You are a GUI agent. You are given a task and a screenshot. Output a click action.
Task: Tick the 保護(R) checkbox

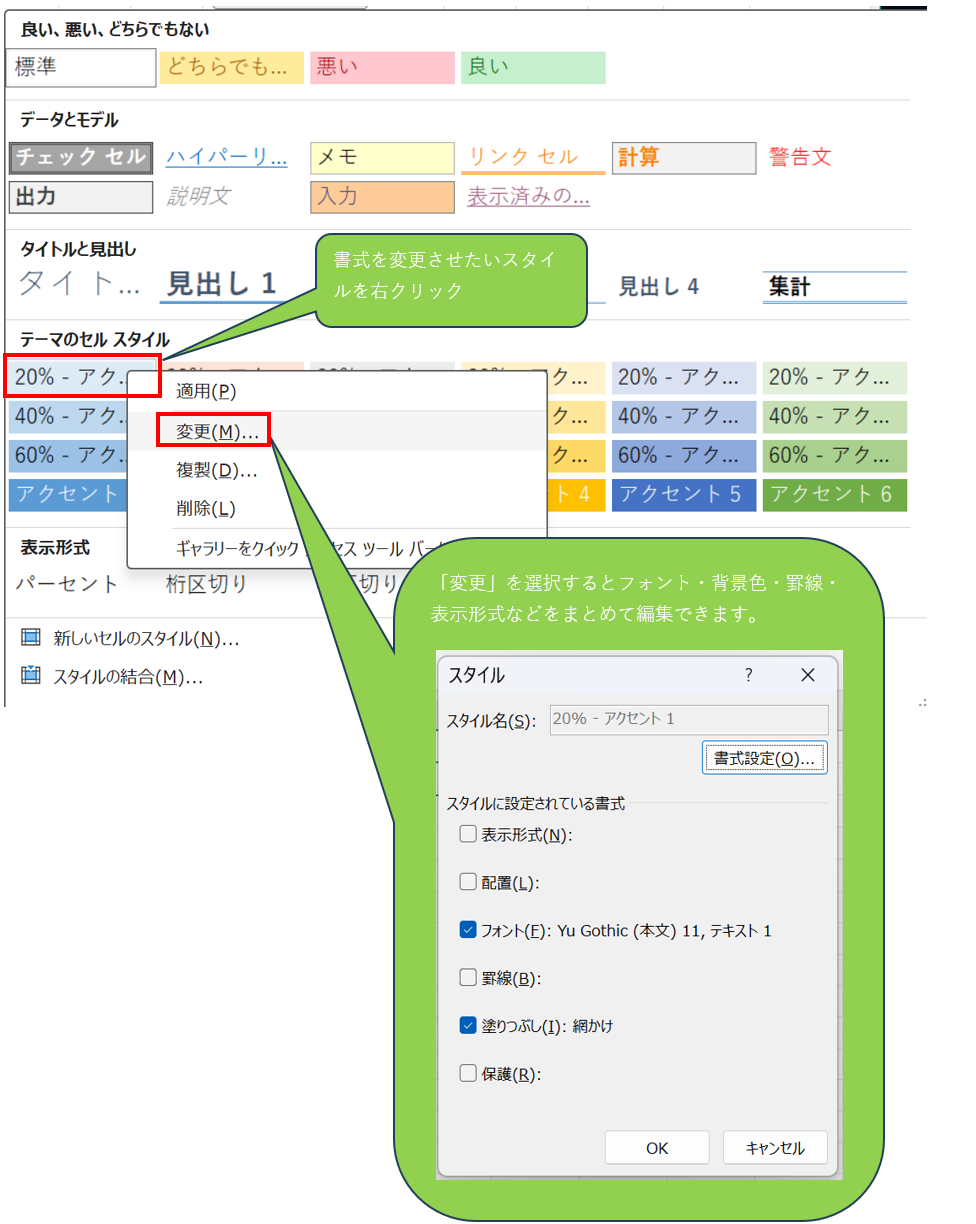(468, 1074)
